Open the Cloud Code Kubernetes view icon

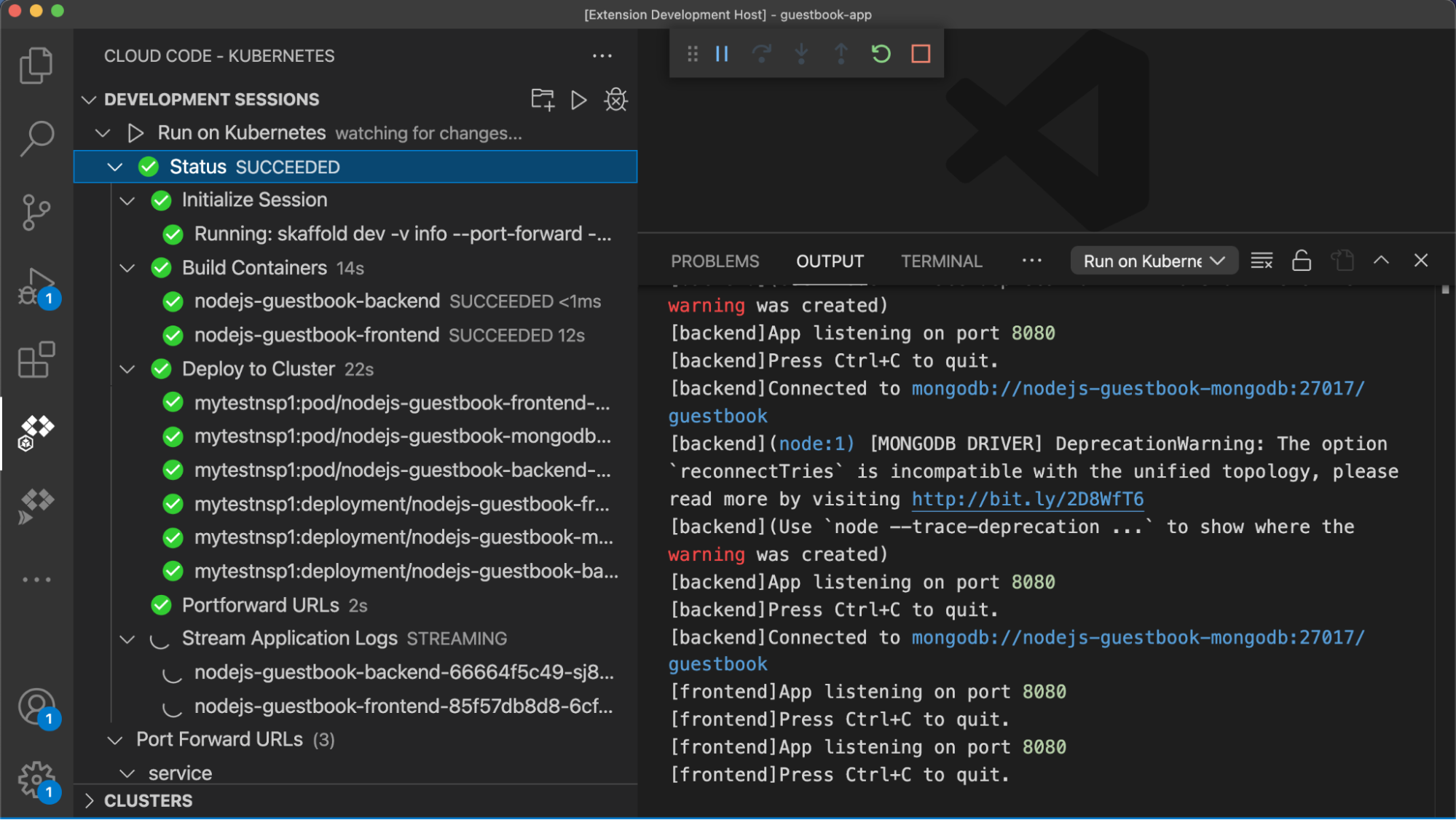point(36,433)
